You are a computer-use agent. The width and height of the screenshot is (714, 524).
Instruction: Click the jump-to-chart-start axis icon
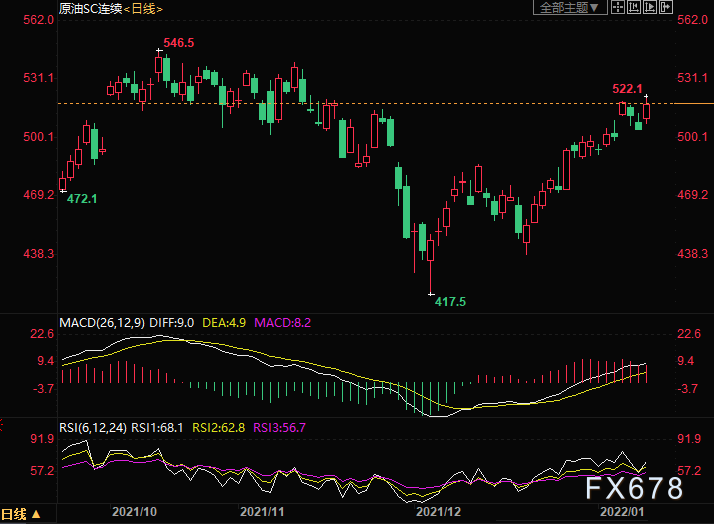tap(633, 7)
